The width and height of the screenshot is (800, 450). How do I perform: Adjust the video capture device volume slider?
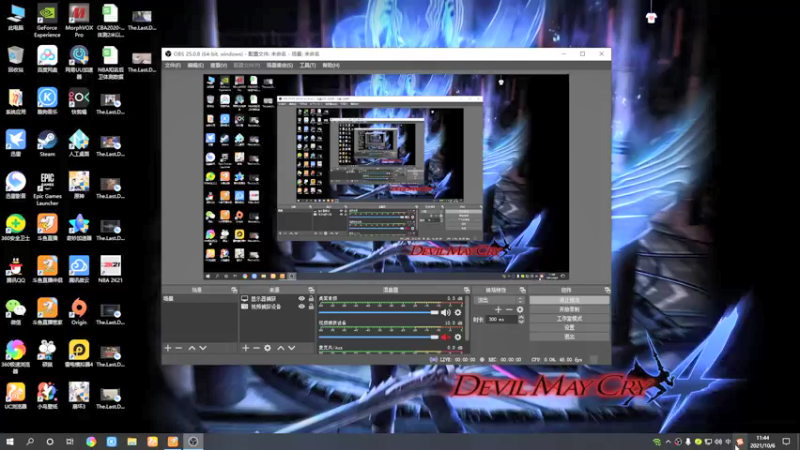378,337
